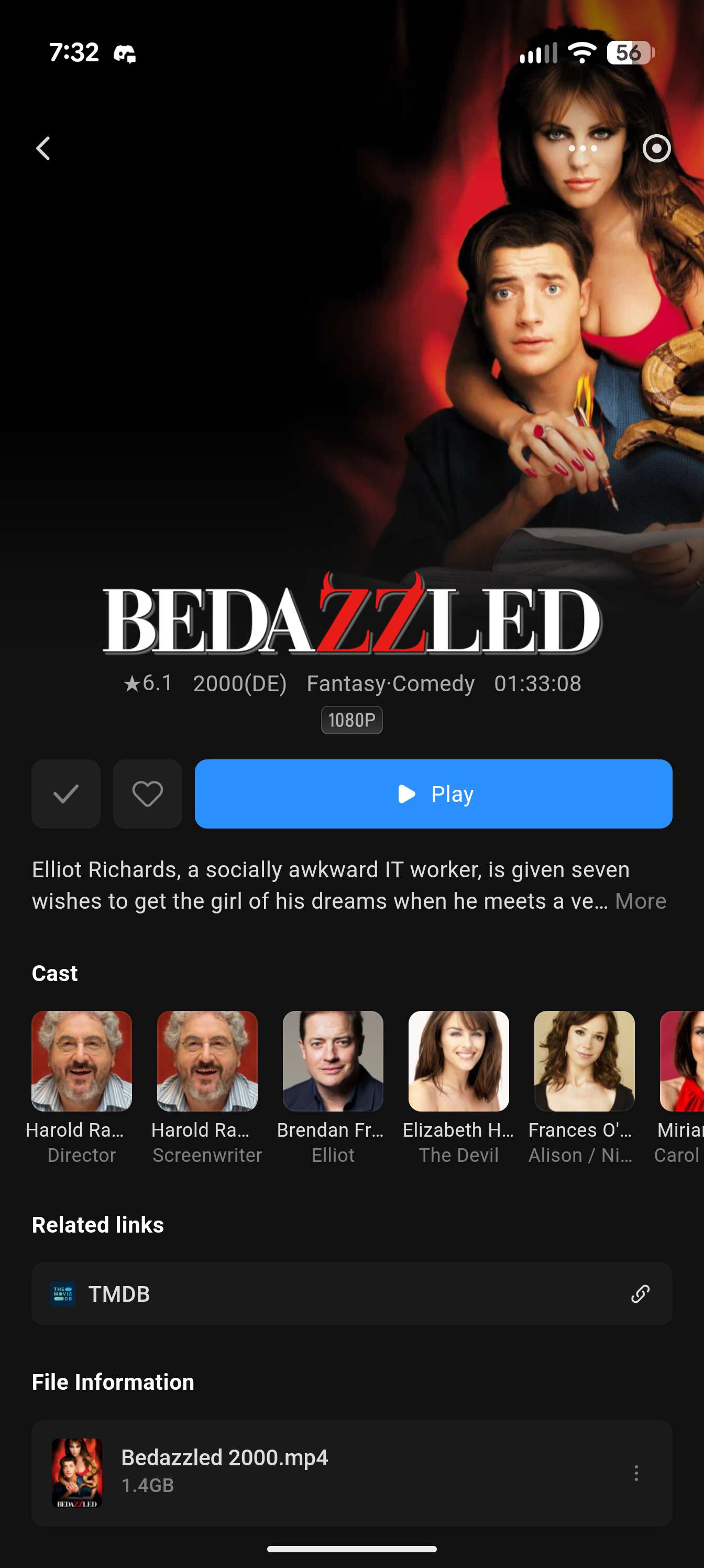The width and height of the screenshot is (704, 1568).
Task: Select the Bedazzled 2000.mp4 file poster thumbnail
Action: pyautogui.click(x=76, y=1473)
